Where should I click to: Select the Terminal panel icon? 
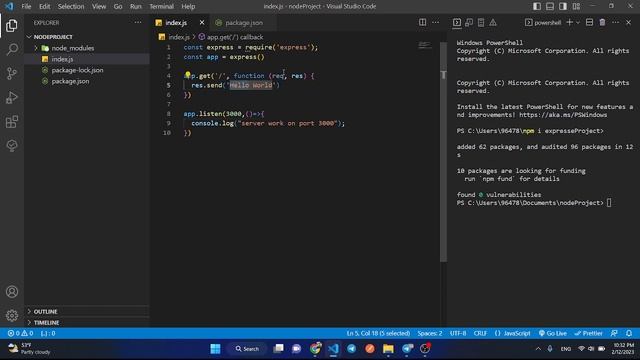click(x=457, y=22)
